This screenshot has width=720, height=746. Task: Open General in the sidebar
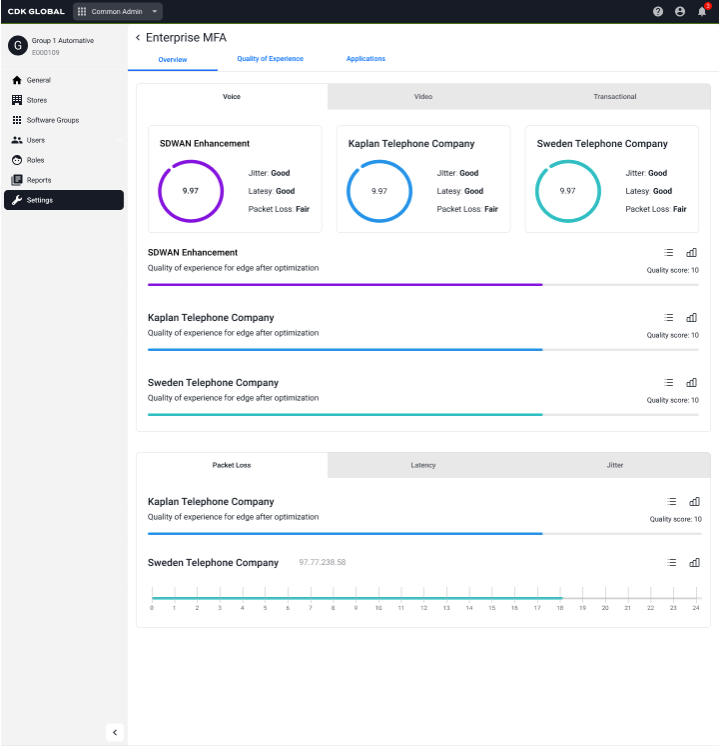point(64,80)
